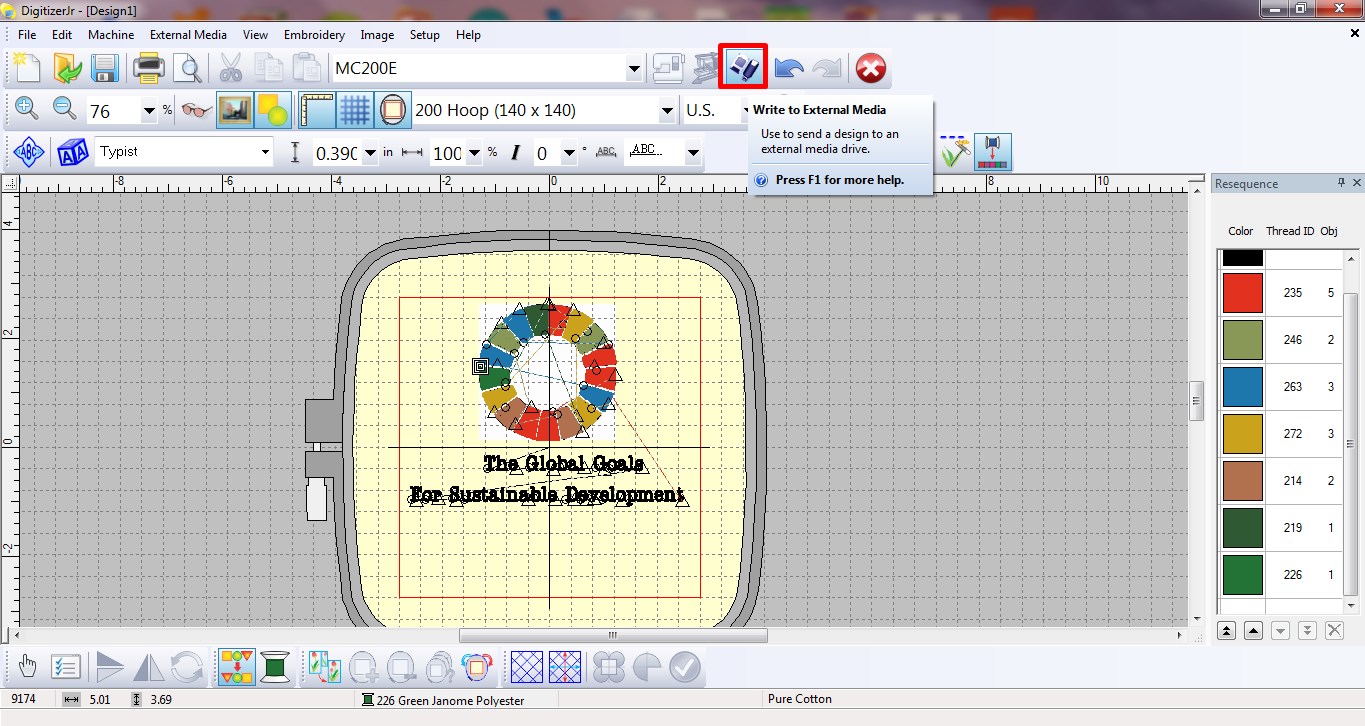Open the Embroidery menu
The height and width of the screenshot is (726, 1365).
(314, 34)
